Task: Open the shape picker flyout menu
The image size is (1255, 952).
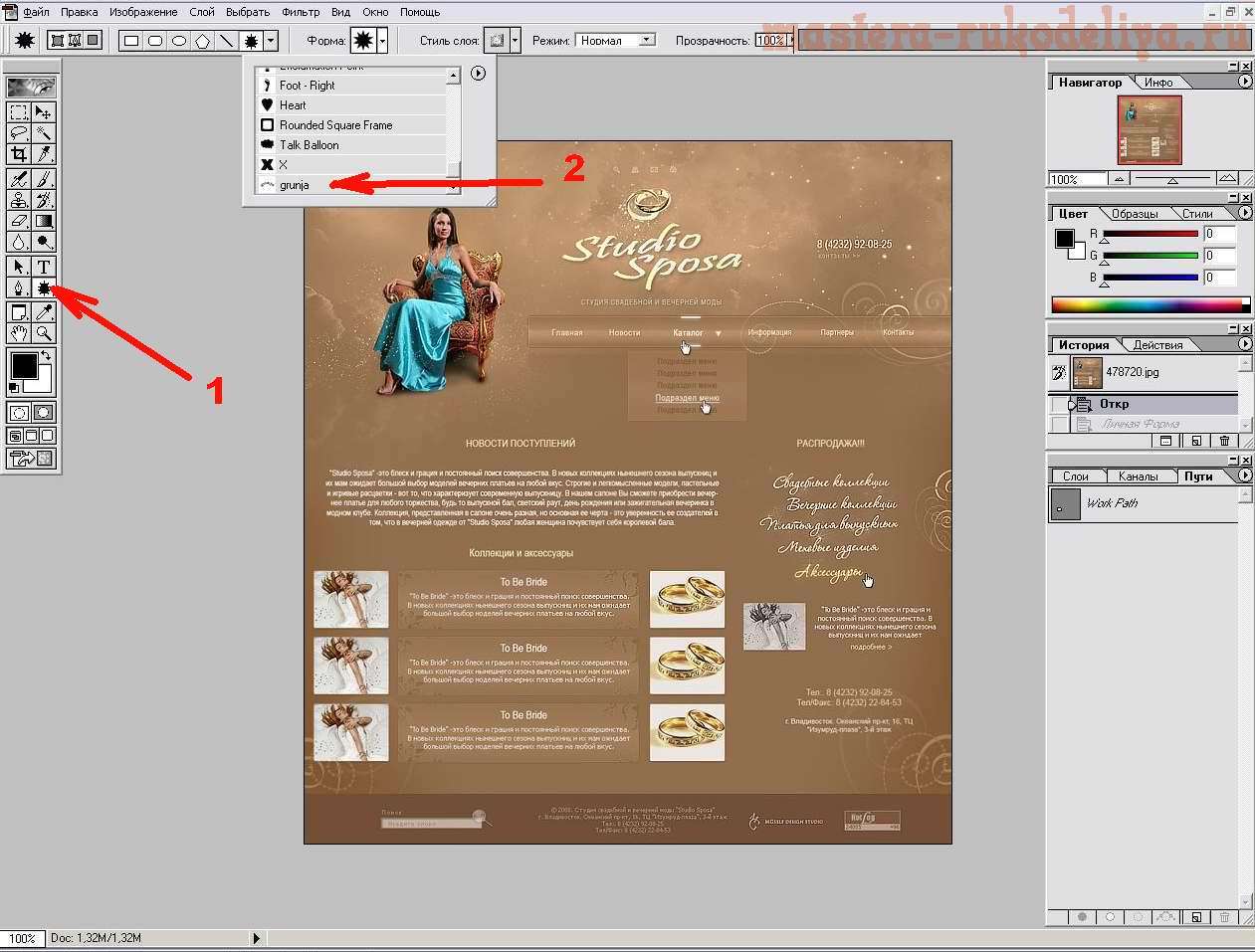Action: click(479, 73)
